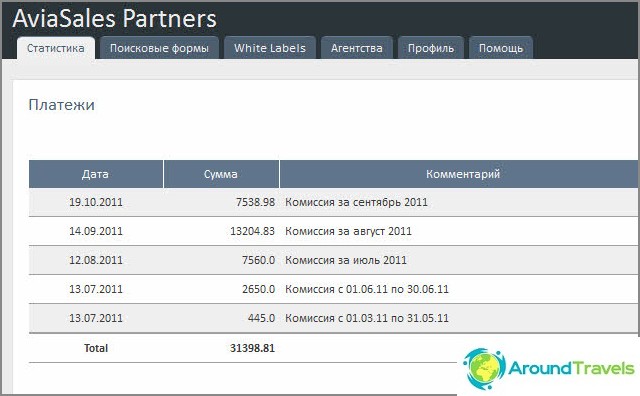Click comment Комиссия за сентябрь 2011
This screenshot has height=396, width=640.
click(x=356, y=202)
